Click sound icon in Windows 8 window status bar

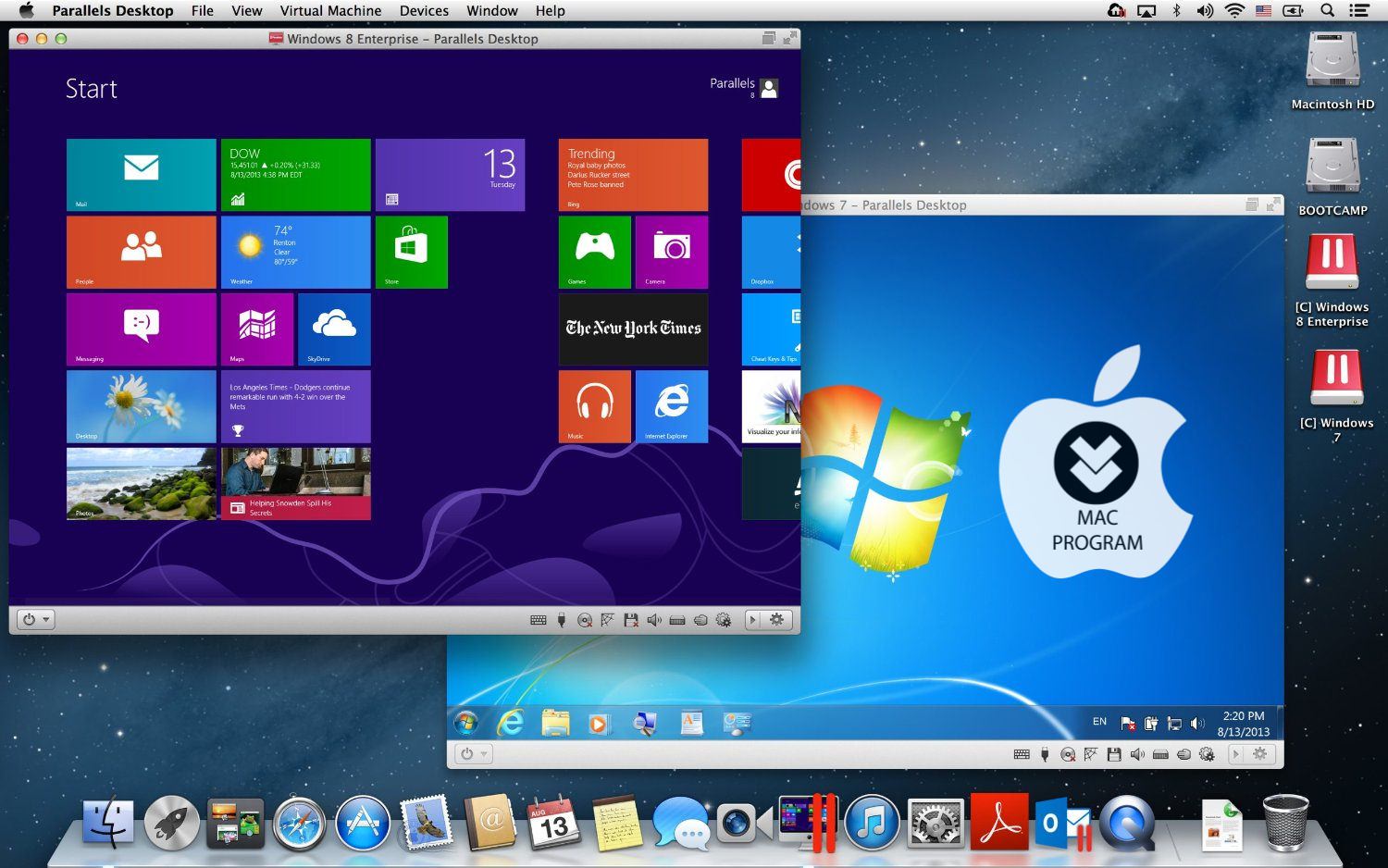653,620
